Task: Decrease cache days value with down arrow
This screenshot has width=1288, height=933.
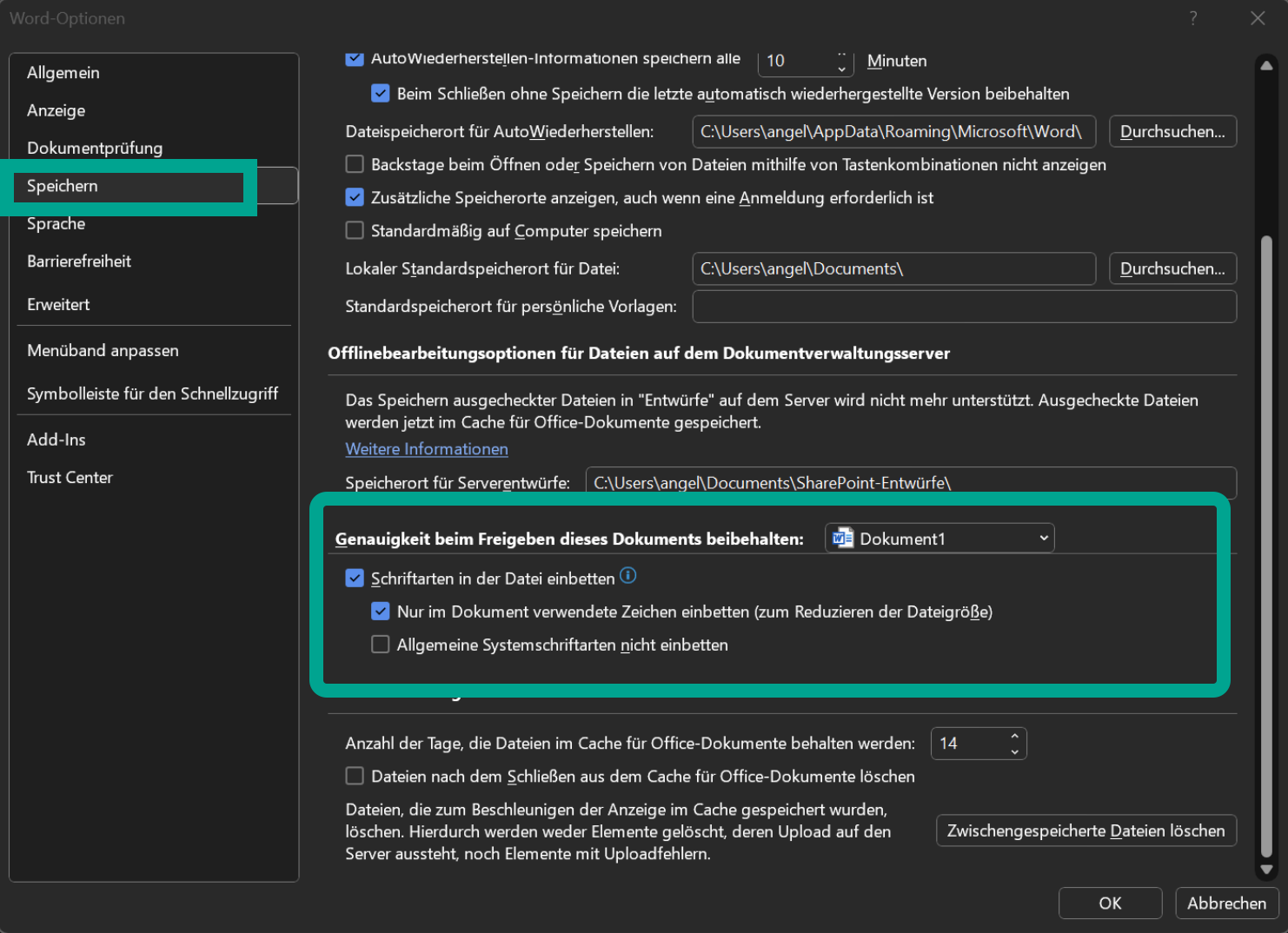Action: pos(1014,751)
